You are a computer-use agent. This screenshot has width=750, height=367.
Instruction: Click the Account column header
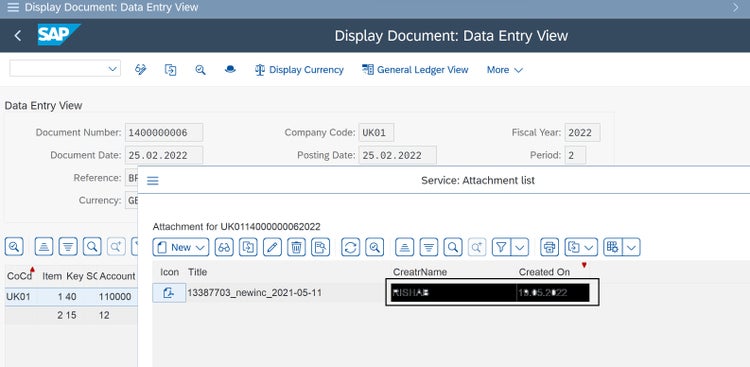coord(117,276)
